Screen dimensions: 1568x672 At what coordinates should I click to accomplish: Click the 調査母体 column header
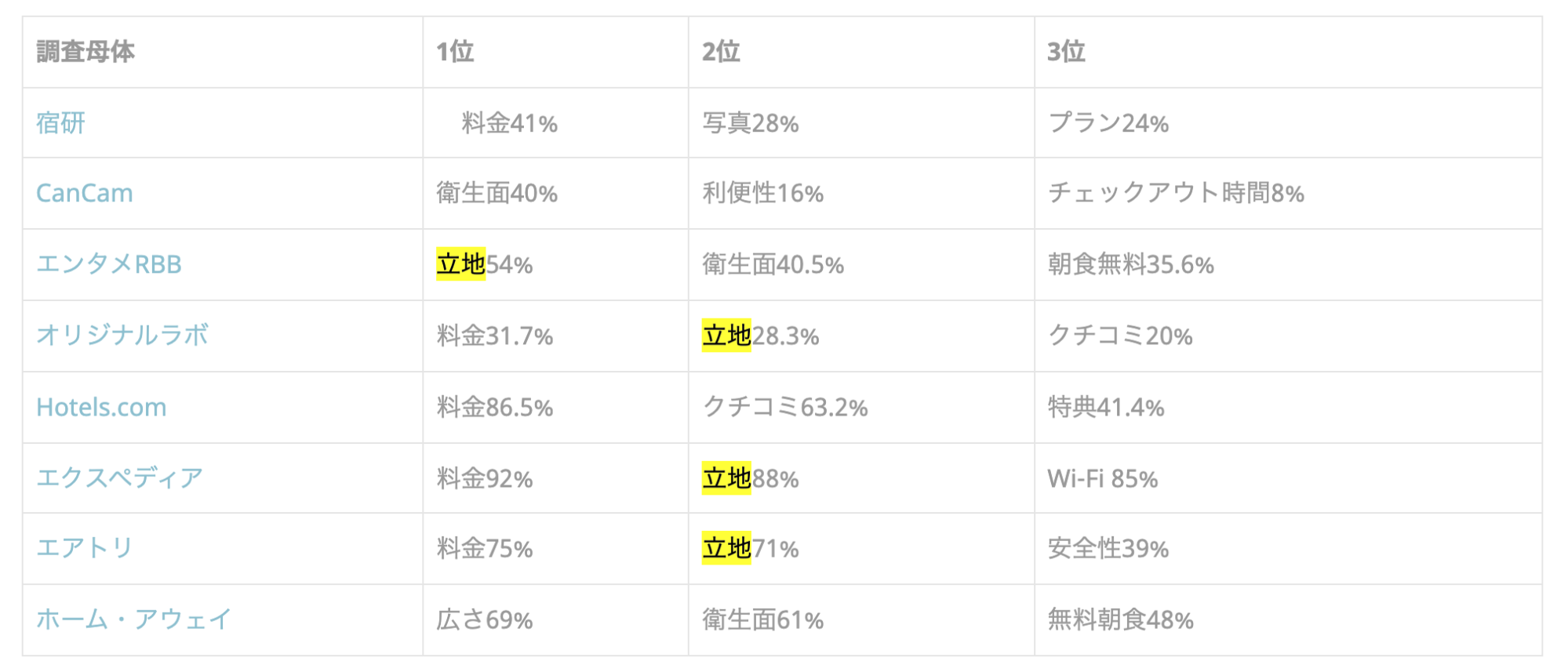85,52
